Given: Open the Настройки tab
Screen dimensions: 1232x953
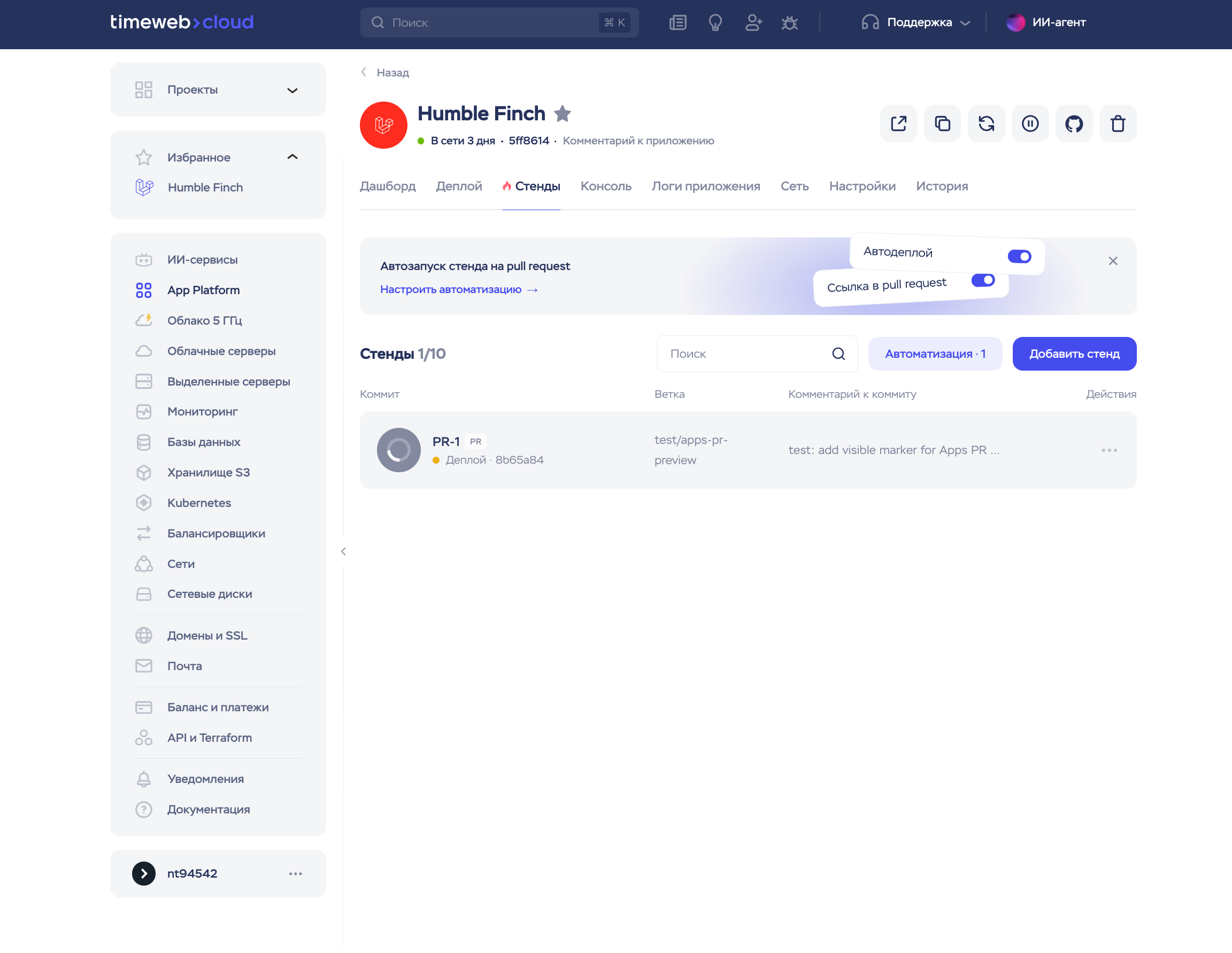Looking at the screenshot, I should pyautogui.click(x=862, y=186).
